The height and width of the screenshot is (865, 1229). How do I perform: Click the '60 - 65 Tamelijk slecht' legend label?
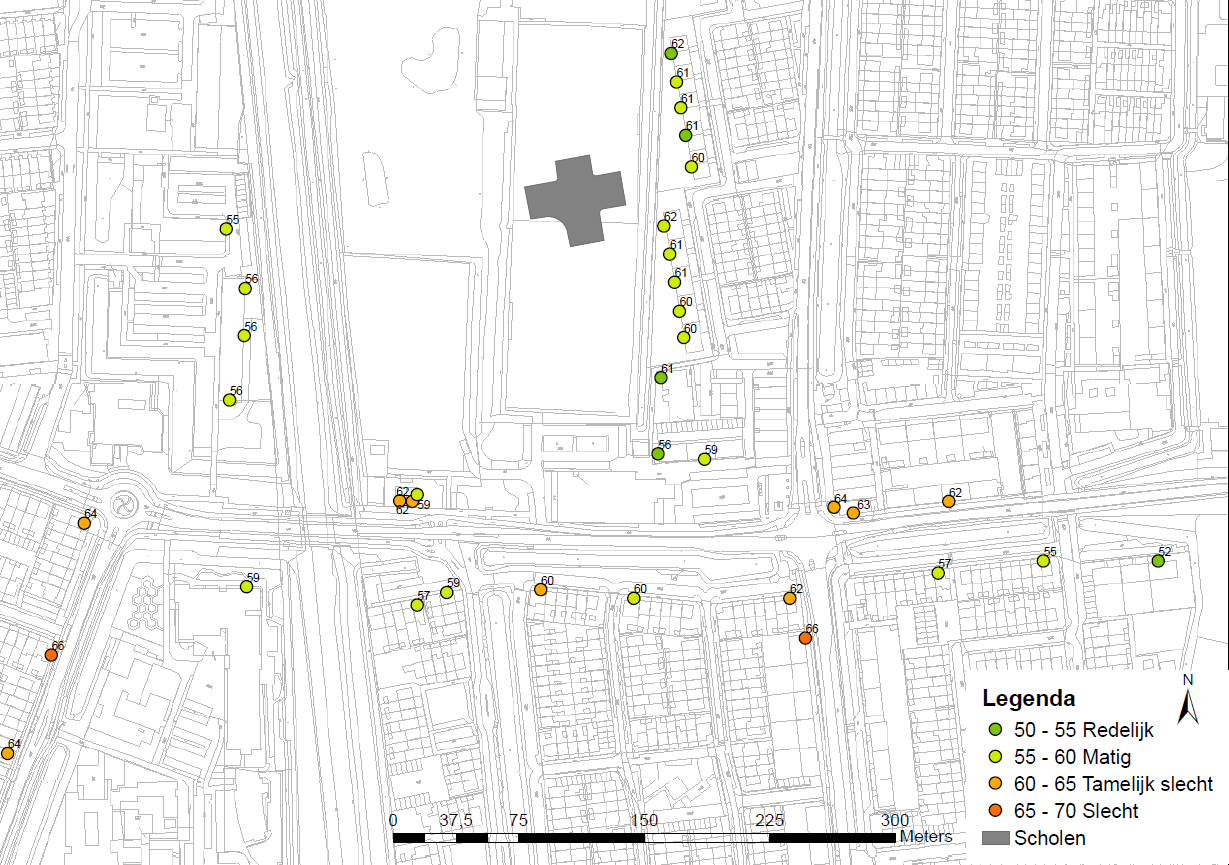tap(1114, 784)
